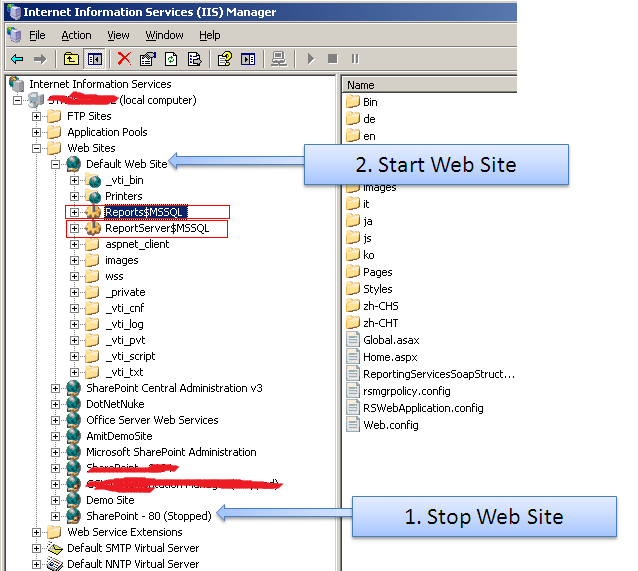Expand the Web Service Extensions node
The image size is (638, 571).
[x=36, y=532]
